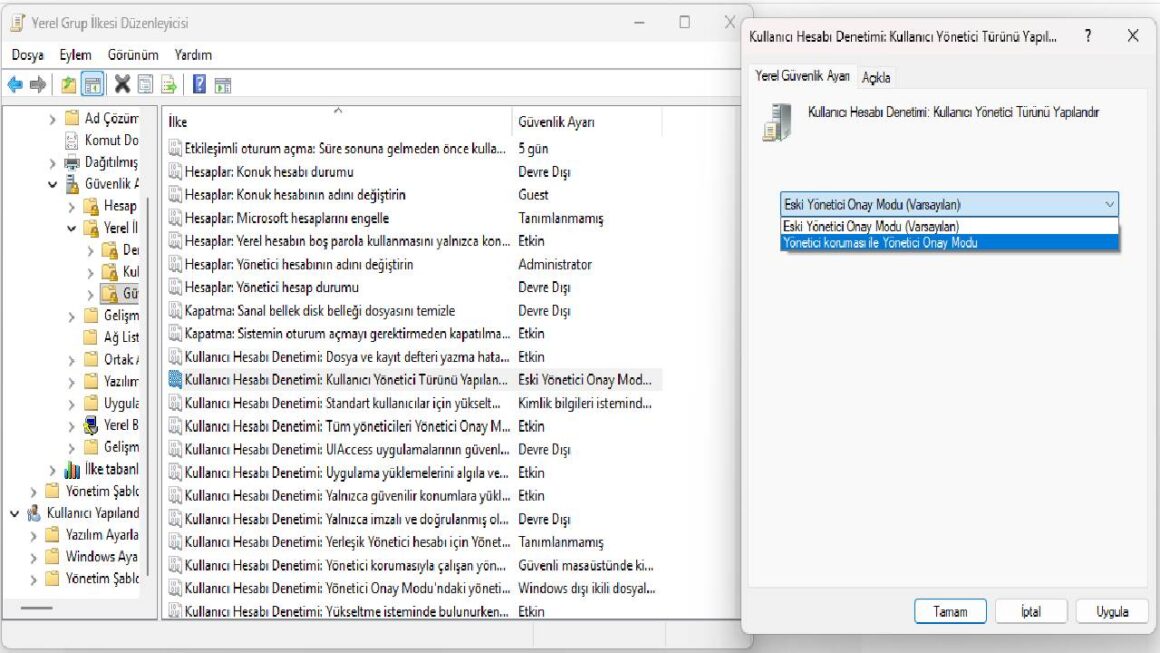Viewport: 1160px width, 653px height.
Task: Click the 'Komut Do' script icon in tree
Action: click(72, 140)
